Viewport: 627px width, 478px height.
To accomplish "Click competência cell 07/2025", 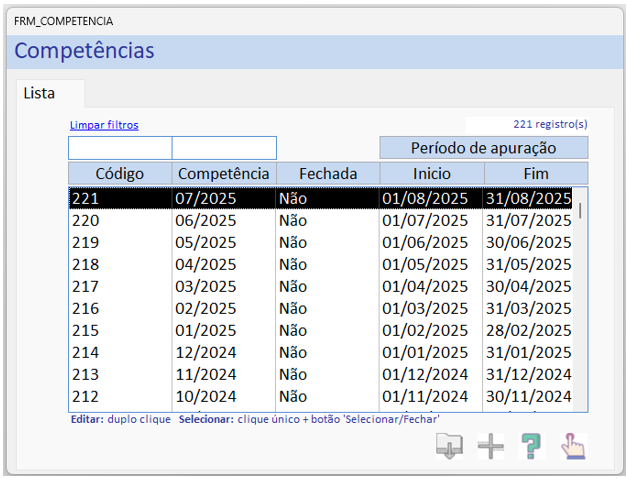I will click(x=206, y=198).
